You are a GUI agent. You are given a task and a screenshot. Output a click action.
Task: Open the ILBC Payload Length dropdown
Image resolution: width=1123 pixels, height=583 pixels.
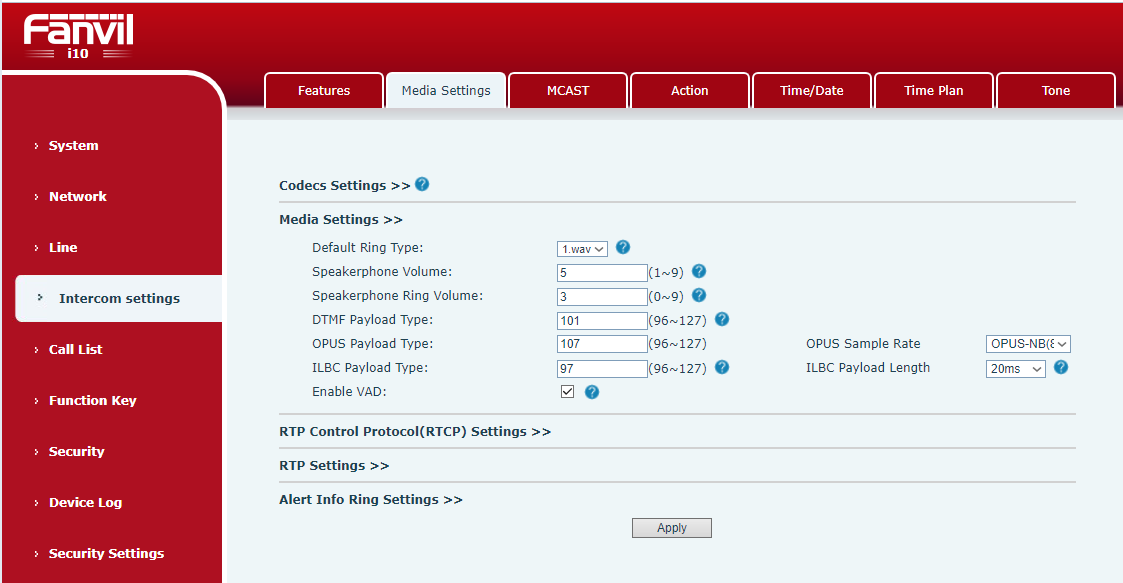click(1015, 368)
